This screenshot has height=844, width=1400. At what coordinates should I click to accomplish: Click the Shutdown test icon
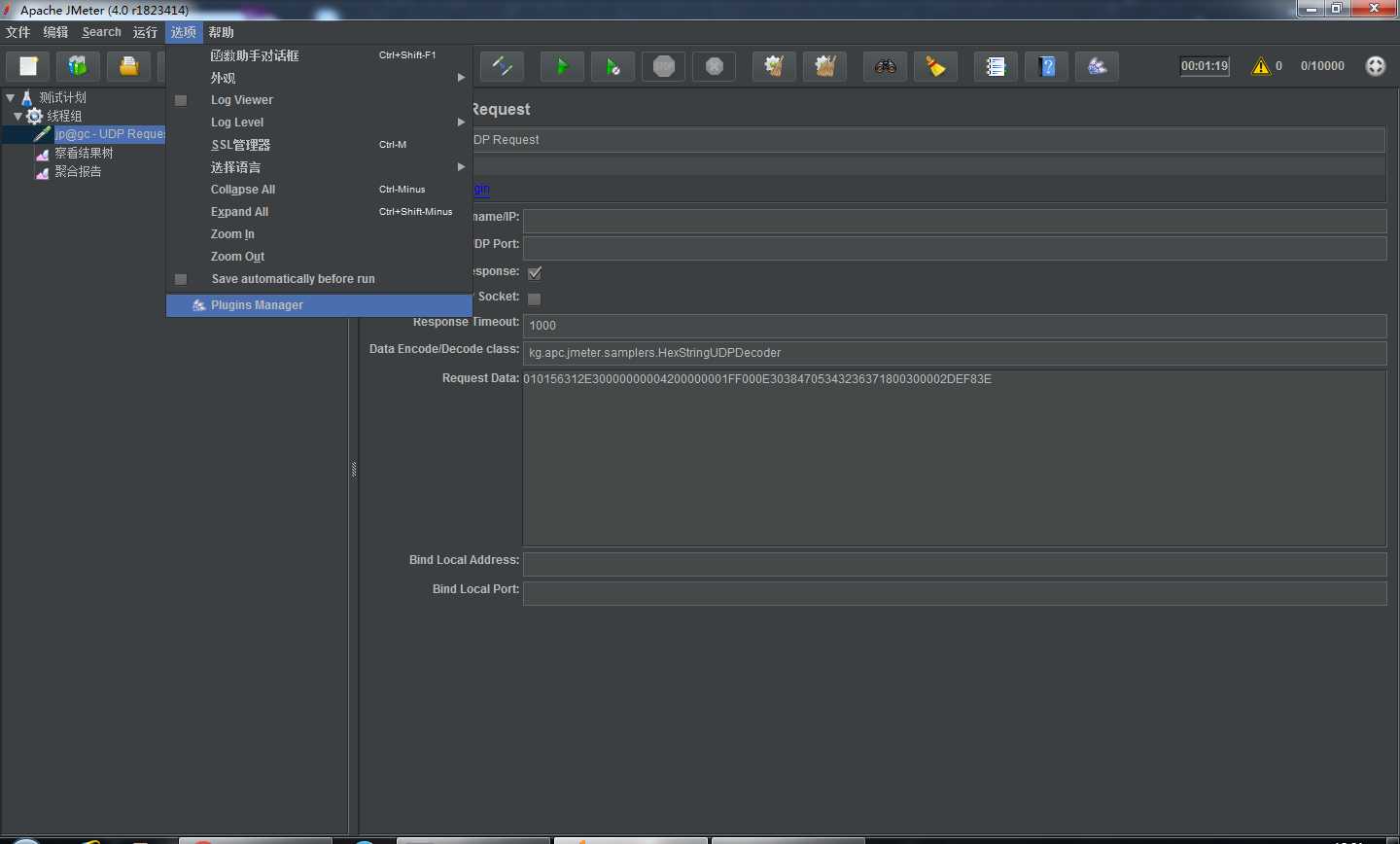(x=714, y=66)
